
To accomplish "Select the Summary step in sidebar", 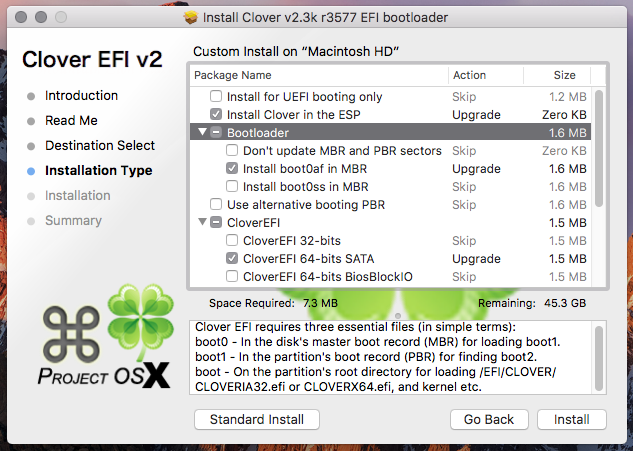I will coord(73,221).
